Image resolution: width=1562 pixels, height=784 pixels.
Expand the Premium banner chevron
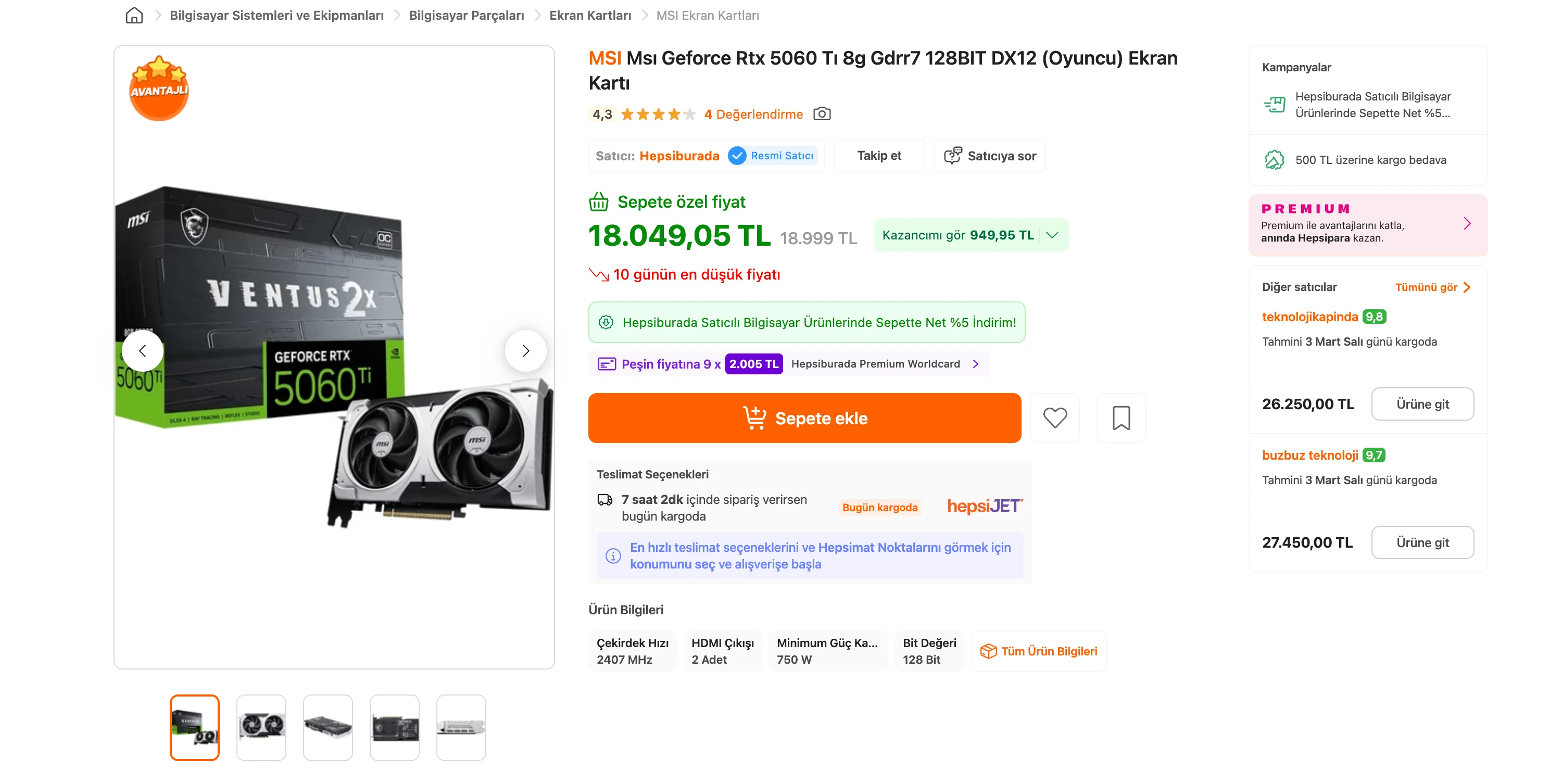point(1467,224)
